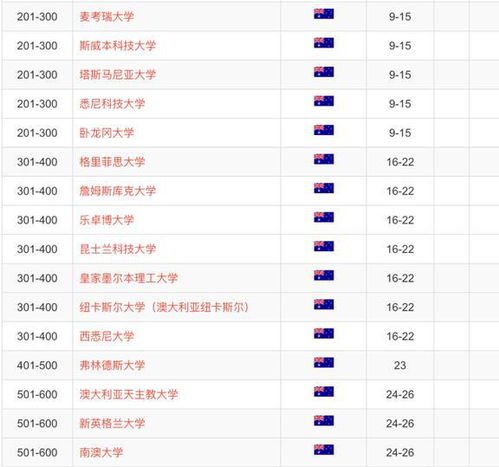Click the flag icon beside 詹姆斯库克大学
The height and width of the screenshot is (467, 499).
pyautogui.click(x=324, y=188)
